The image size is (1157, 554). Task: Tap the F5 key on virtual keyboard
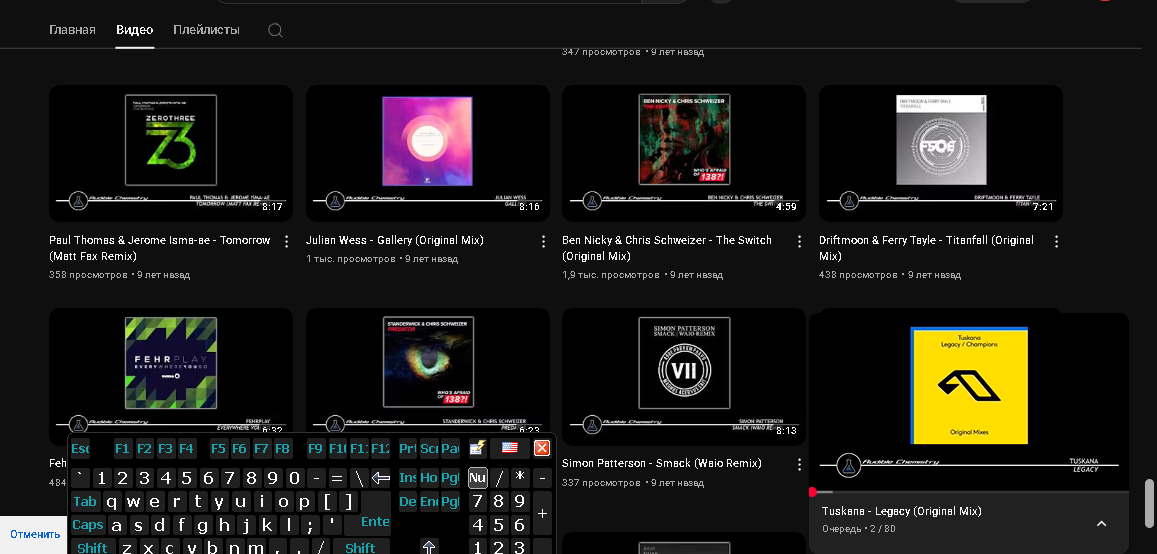click(218, 448)
